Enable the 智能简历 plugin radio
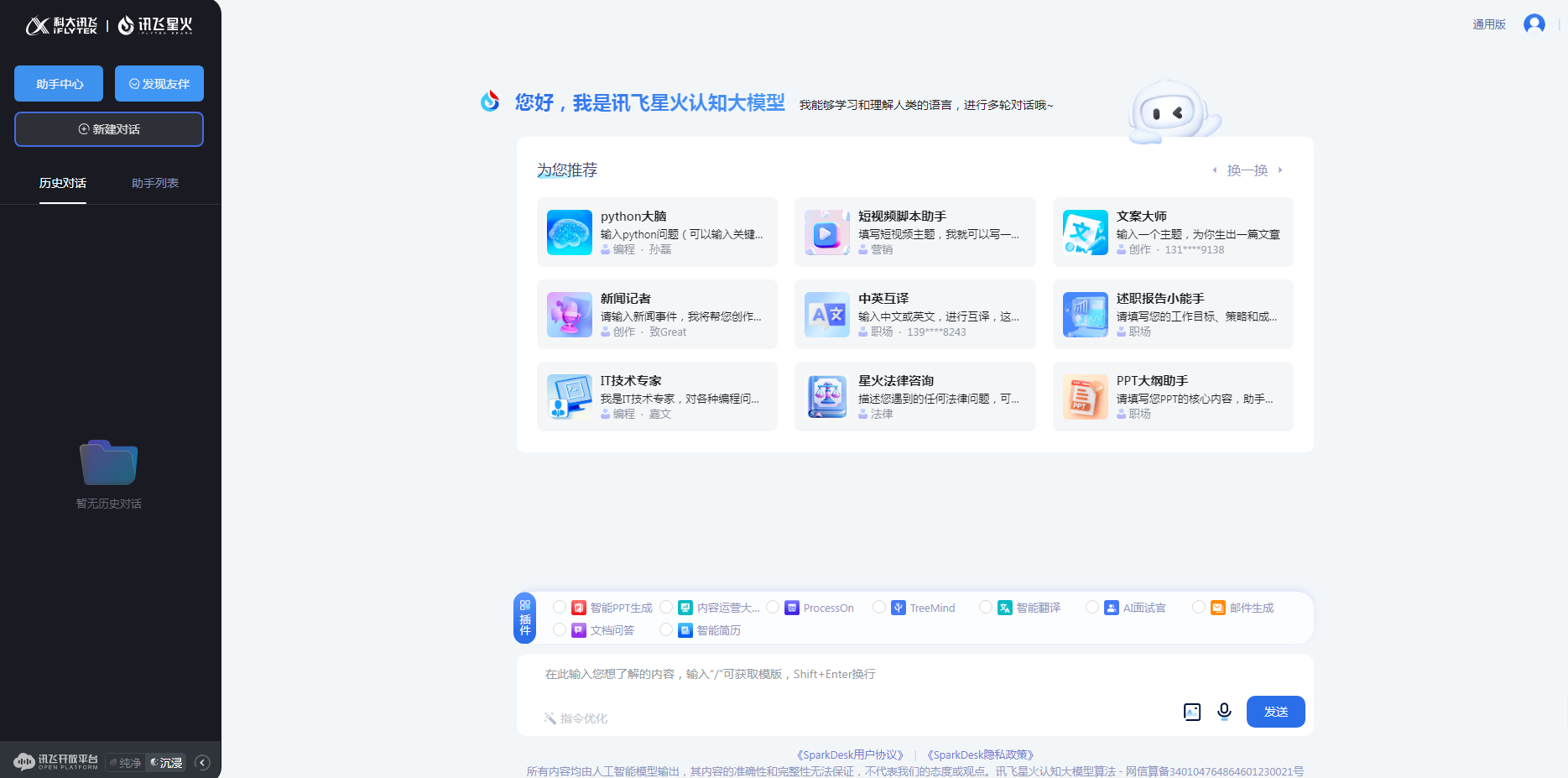Screen dimensions: 1568x778 click(666, 629)
